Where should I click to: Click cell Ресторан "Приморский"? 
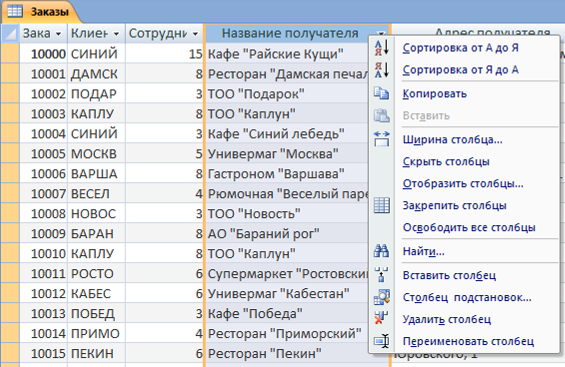pyautogui.click(x=287, y=334)
